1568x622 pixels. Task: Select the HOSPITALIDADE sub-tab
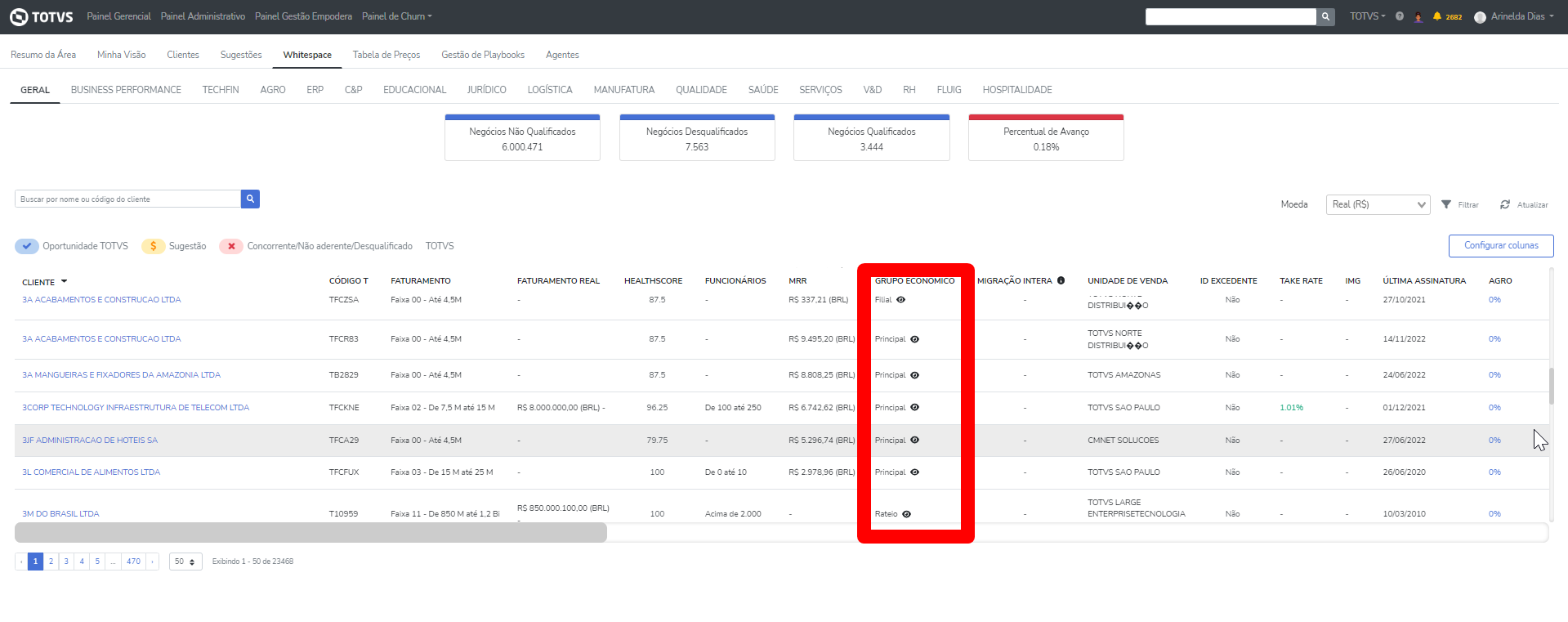click(1017, 90)
